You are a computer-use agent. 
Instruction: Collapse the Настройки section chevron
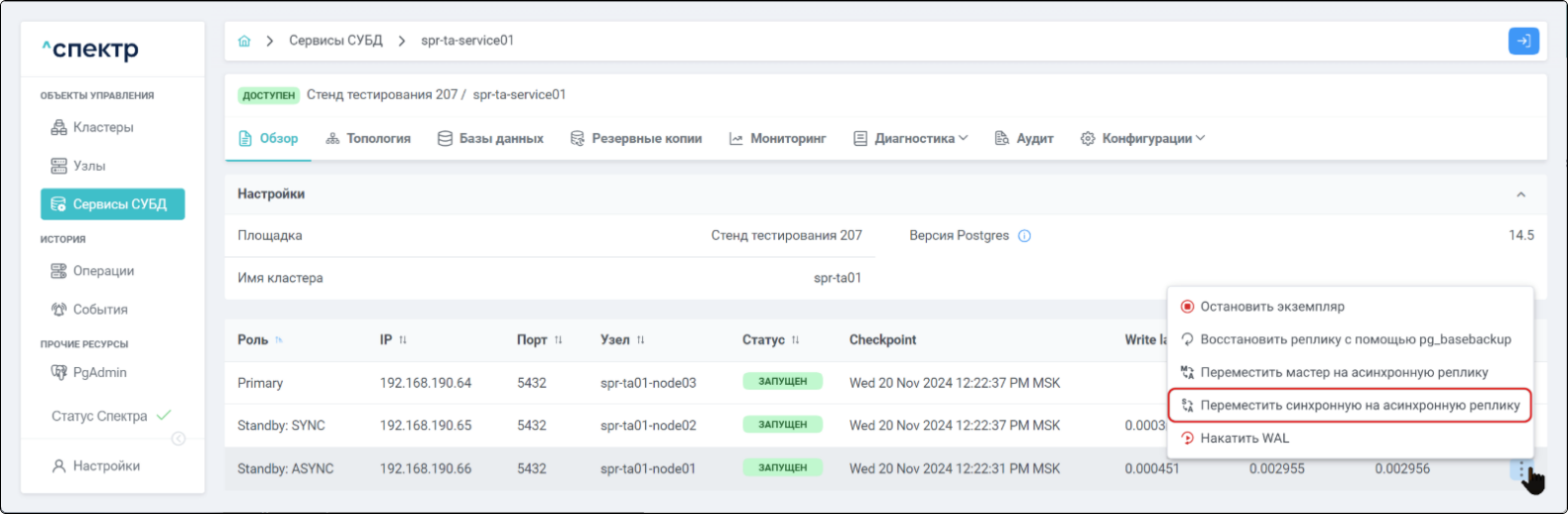coord(1520,194)
